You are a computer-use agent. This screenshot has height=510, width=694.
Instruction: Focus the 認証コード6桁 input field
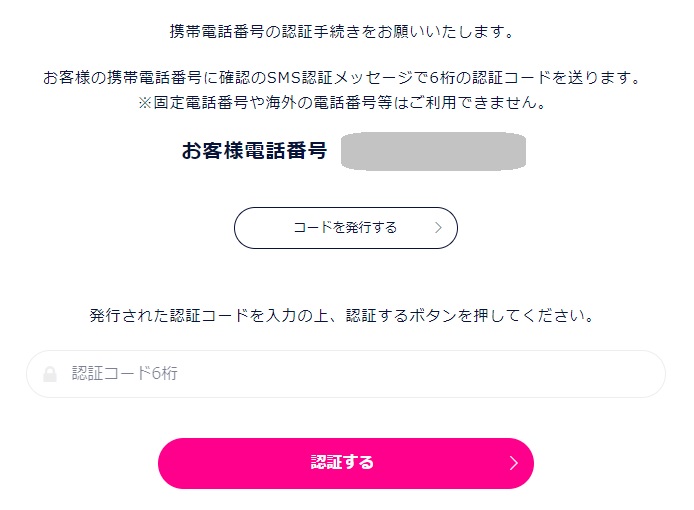click(346, 374)
